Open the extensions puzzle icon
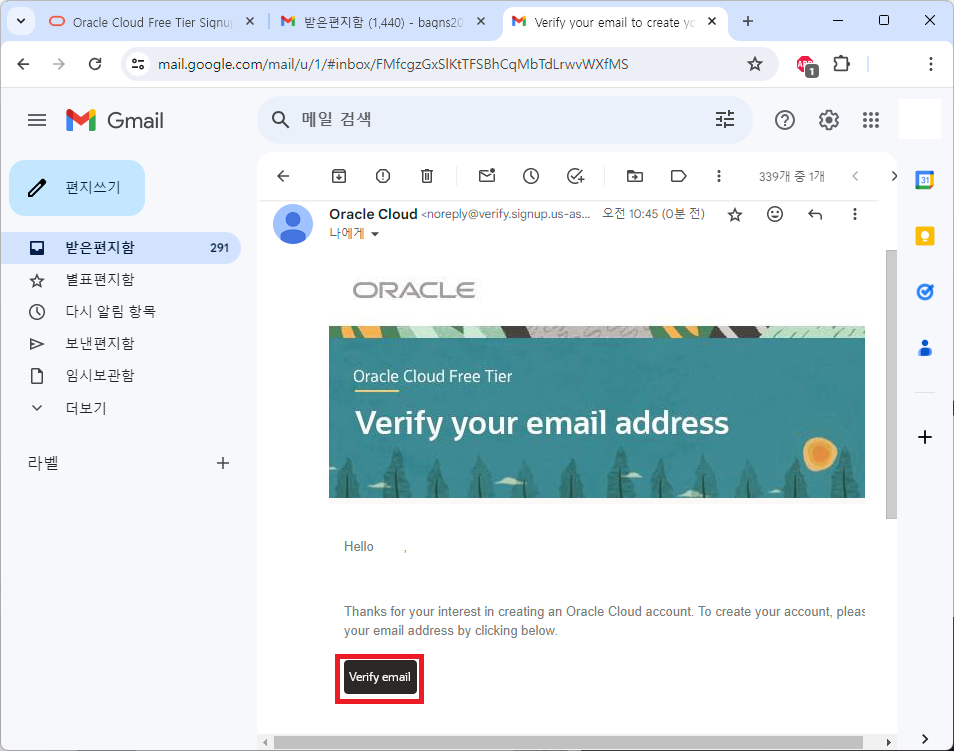This screenshot has width=954, height=751. pyautogui.click(x=841, y=63)
